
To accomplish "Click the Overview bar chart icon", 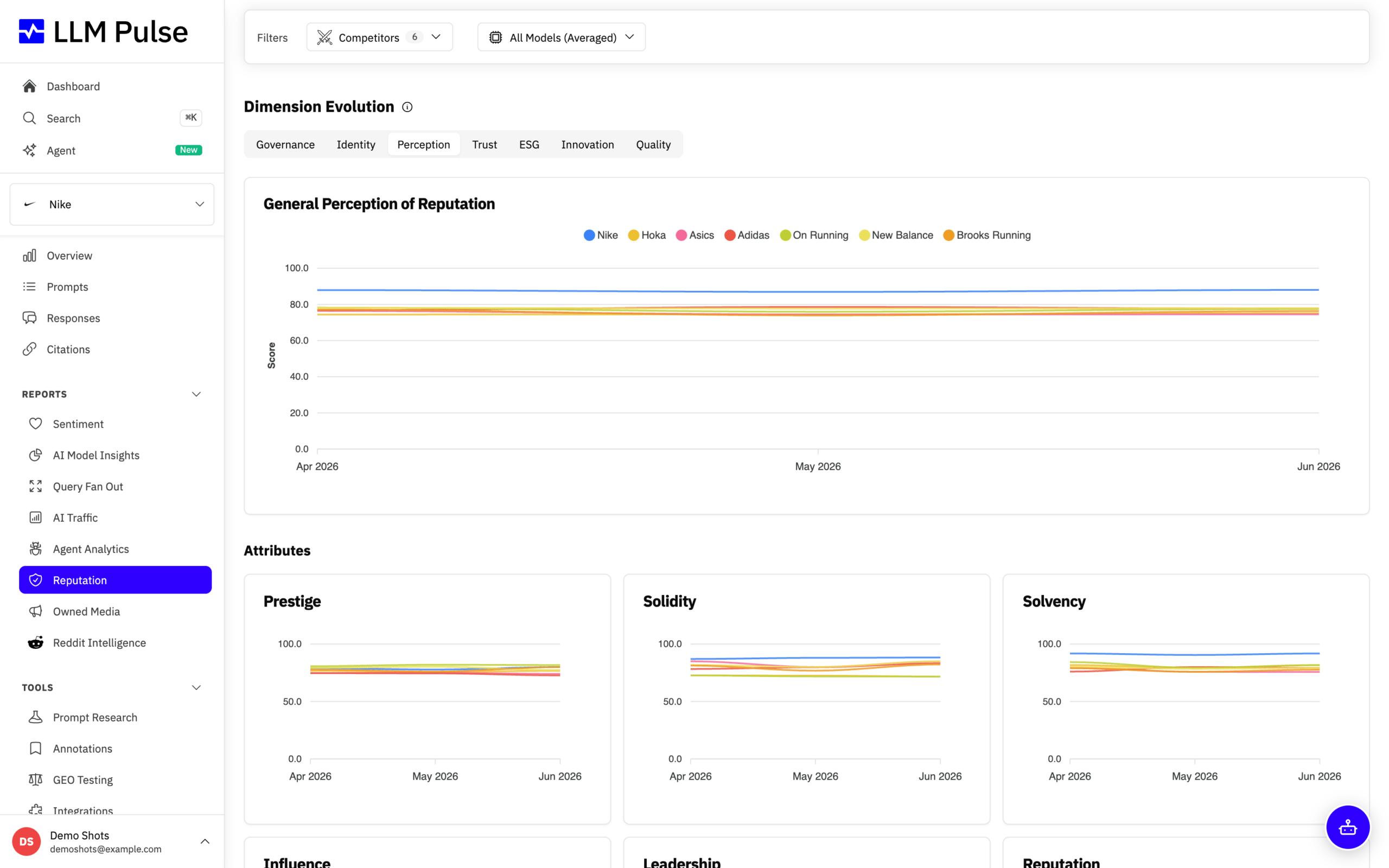I will [x=29, y=256].
